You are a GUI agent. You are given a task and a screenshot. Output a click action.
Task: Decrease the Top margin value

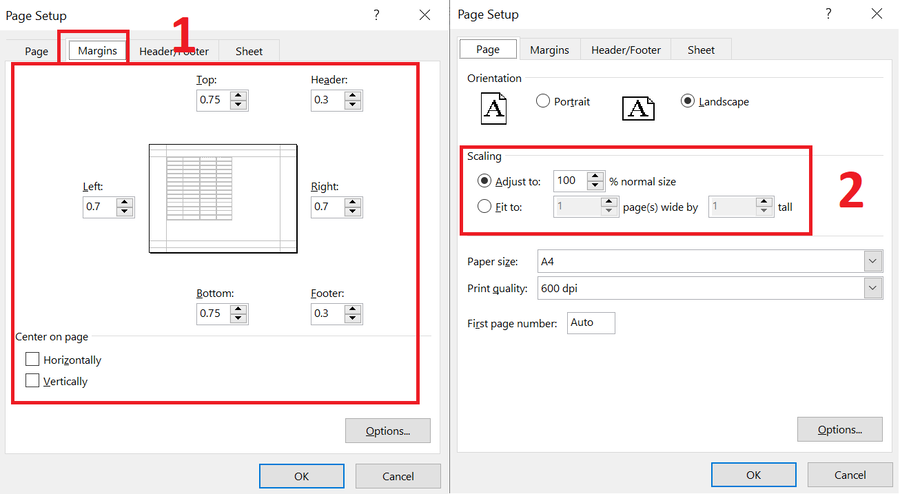(238, 105)
